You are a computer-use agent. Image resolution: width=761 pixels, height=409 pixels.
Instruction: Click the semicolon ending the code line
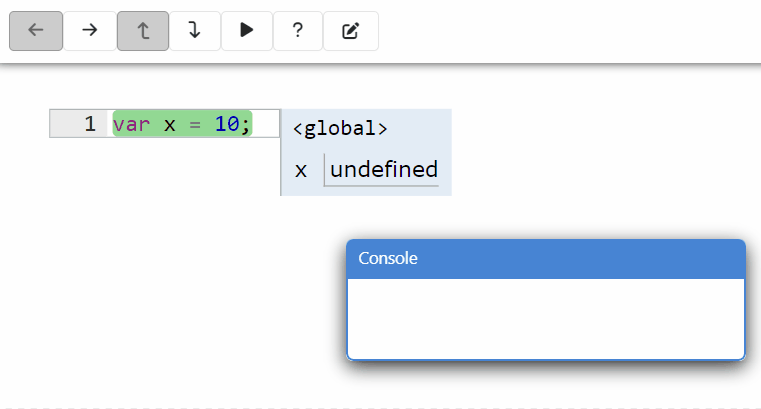point(245,124)
